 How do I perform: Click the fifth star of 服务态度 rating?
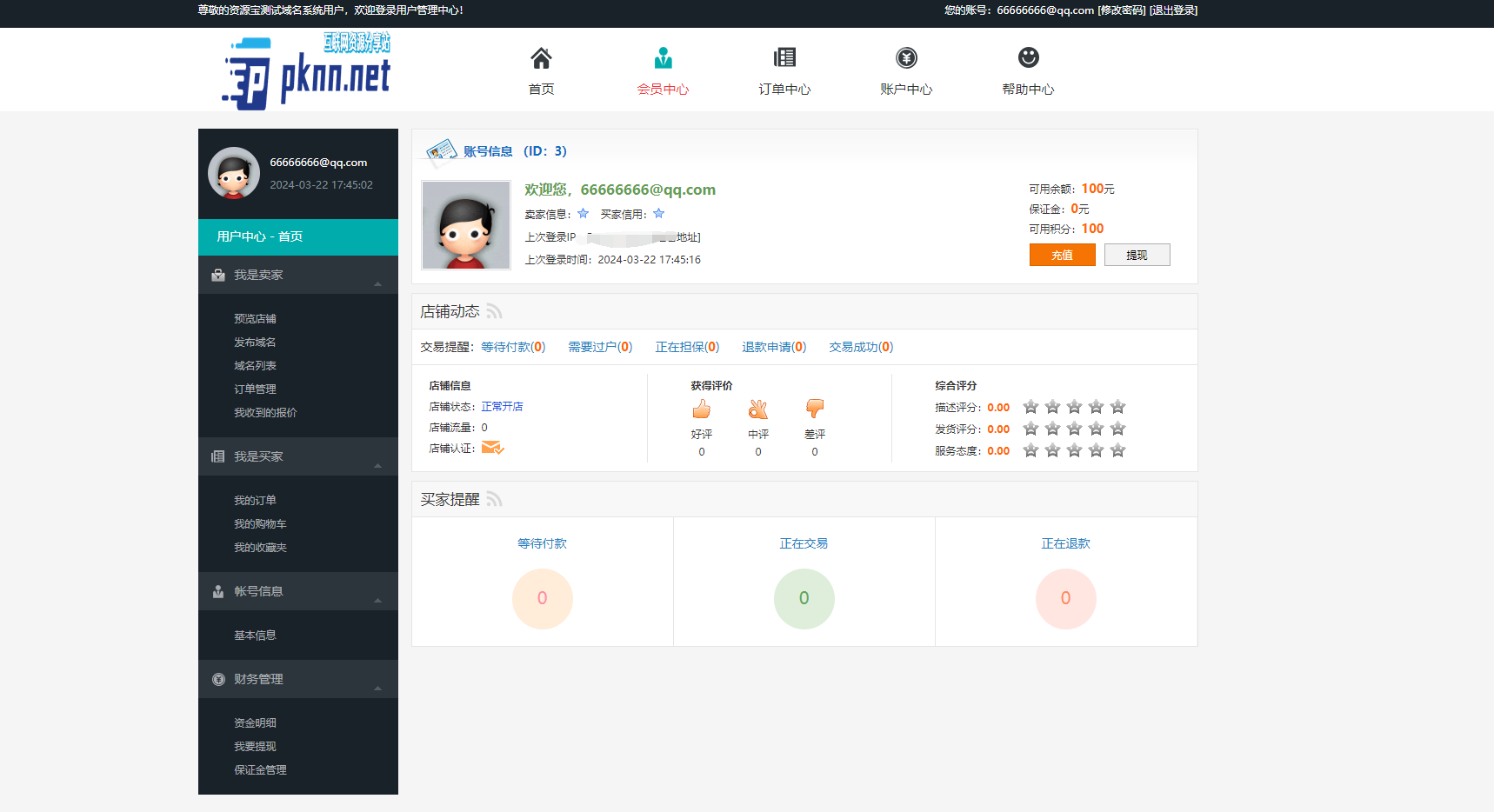[1117, 450]
